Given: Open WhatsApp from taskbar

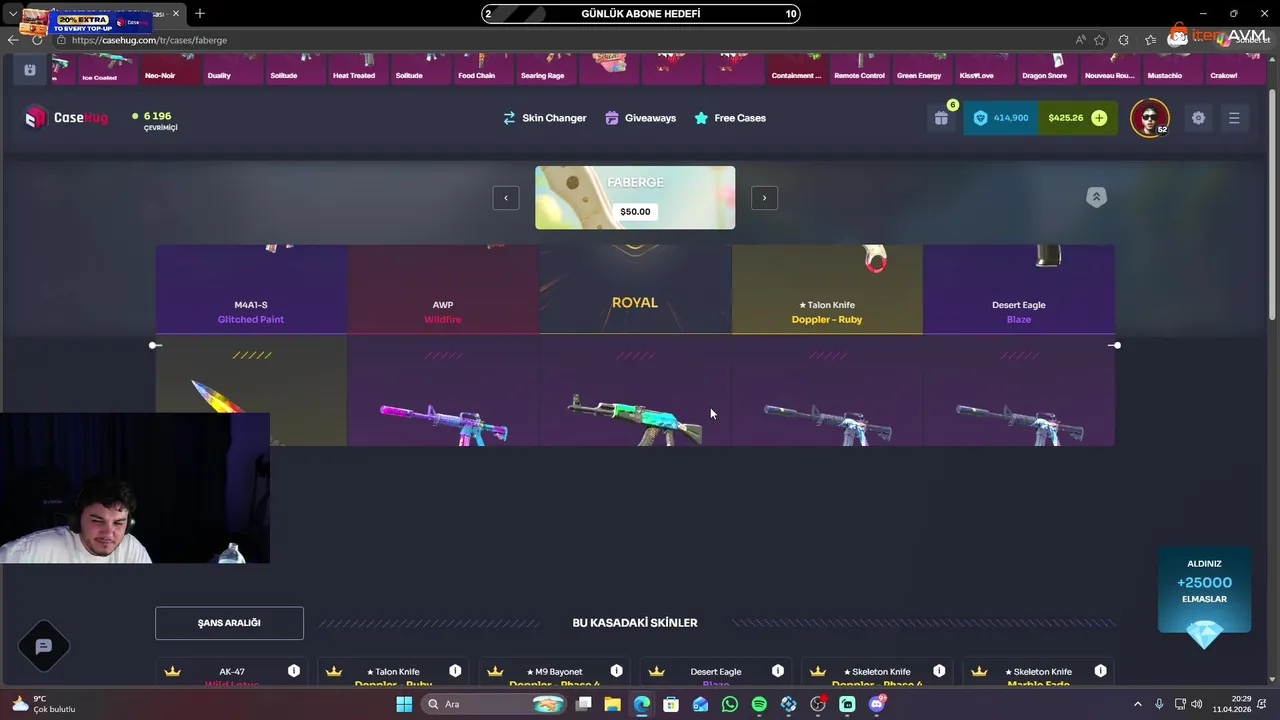Looking at the screenshot, I should (730, 704).
